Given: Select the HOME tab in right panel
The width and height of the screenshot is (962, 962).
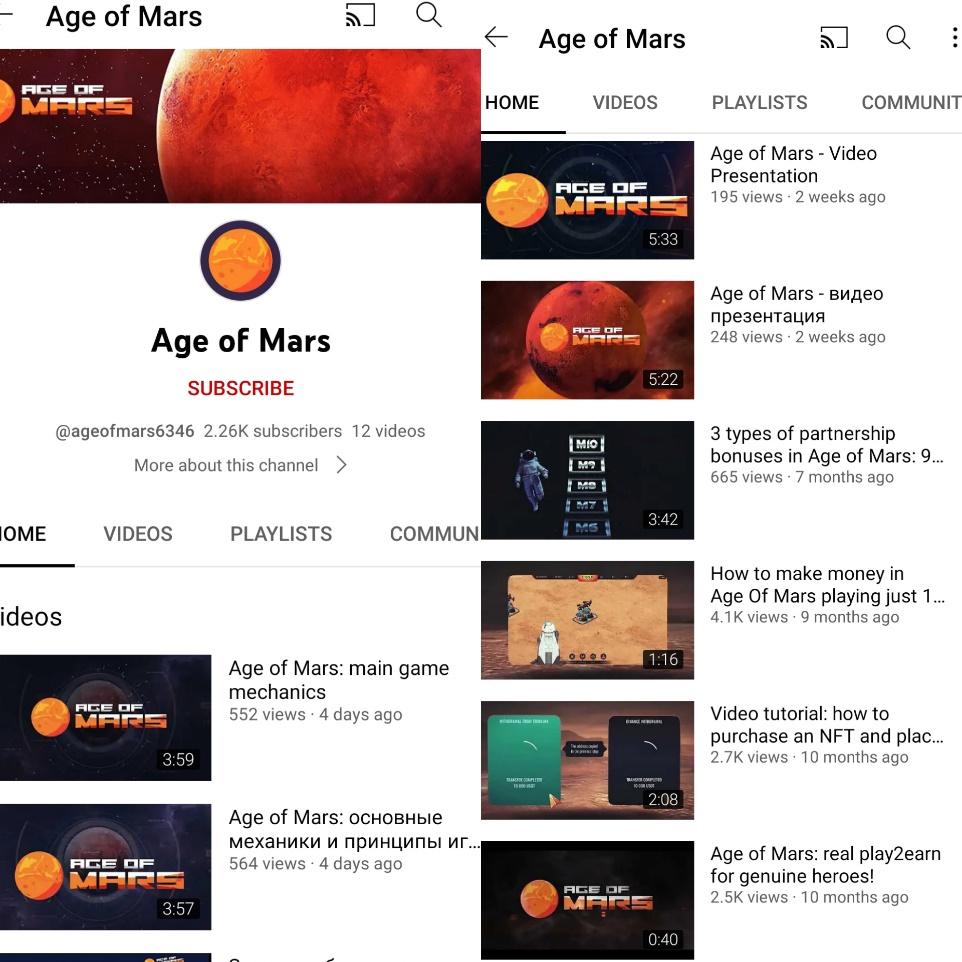Looking at the screenshot, I should pos(512,102).
